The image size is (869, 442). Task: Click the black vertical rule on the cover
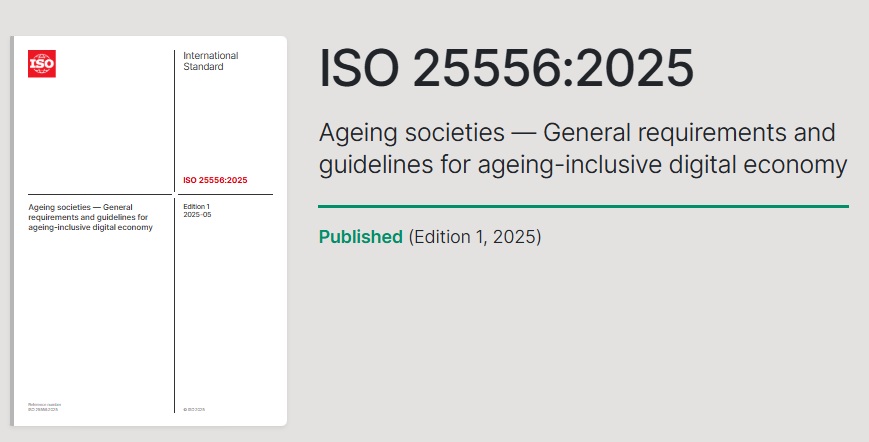click(x=175, y=231)
